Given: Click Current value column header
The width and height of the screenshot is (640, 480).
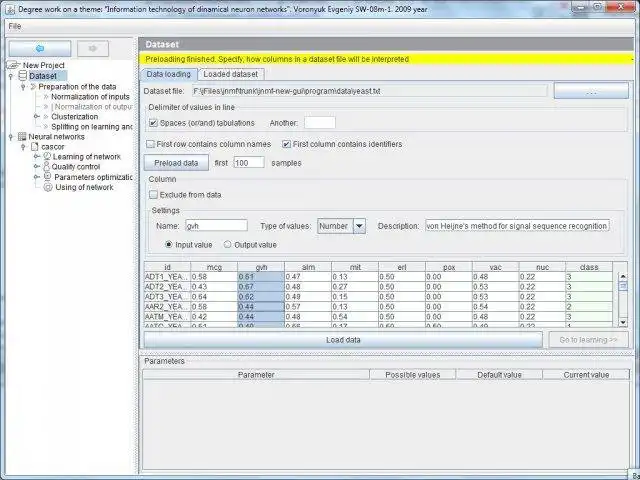Looking at the screenshot, I should click(x=586, y=375).
